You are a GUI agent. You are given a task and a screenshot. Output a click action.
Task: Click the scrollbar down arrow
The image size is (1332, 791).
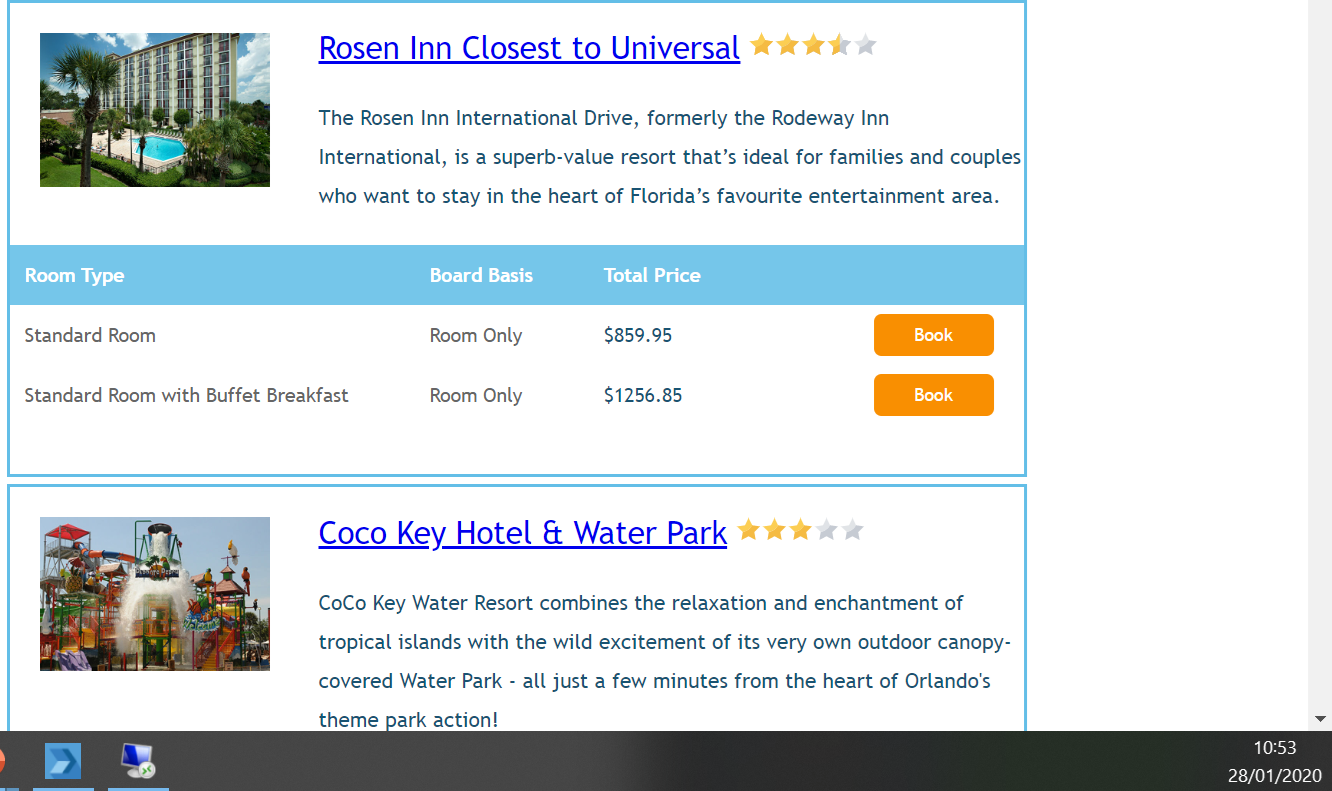(x=1320, y=718)
